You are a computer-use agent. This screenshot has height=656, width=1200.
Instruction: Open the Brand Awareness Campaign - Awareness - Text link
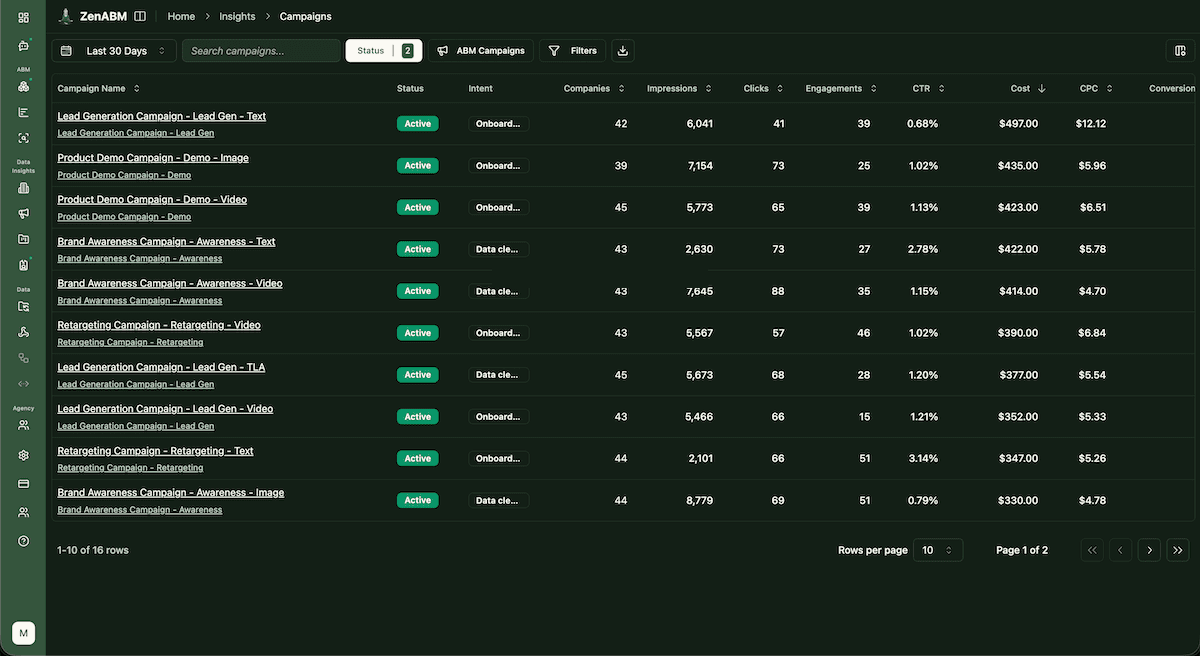pyautogui.click(x=166, y=241)
